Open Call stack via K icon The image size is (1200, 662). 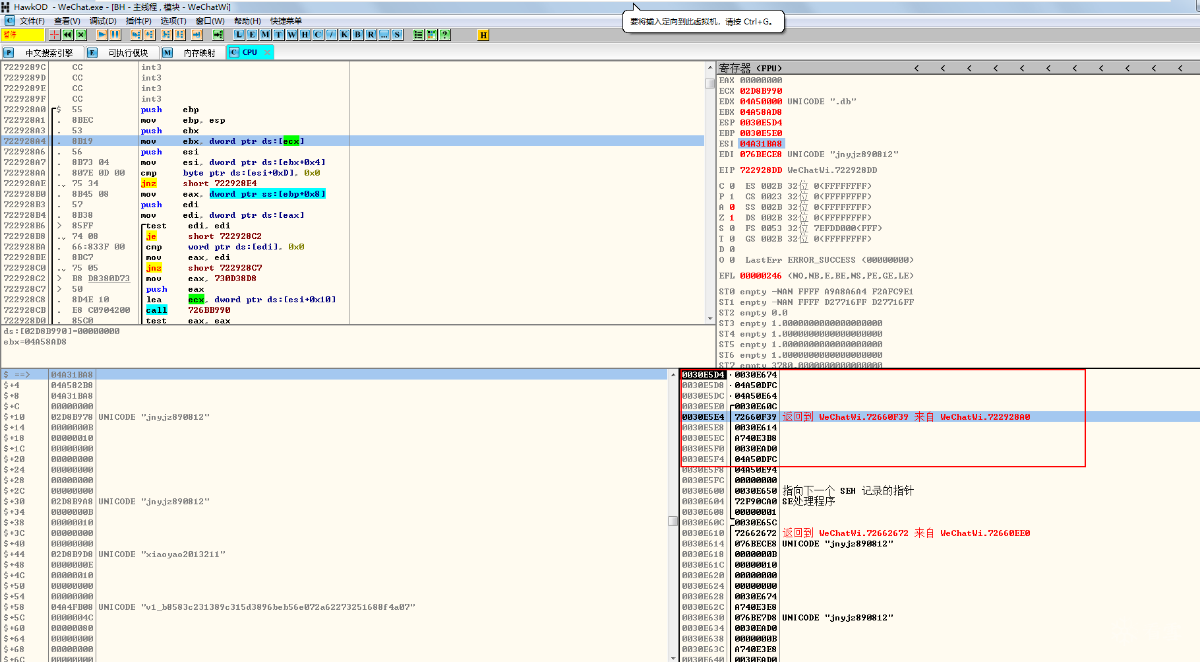pos(344,34)
